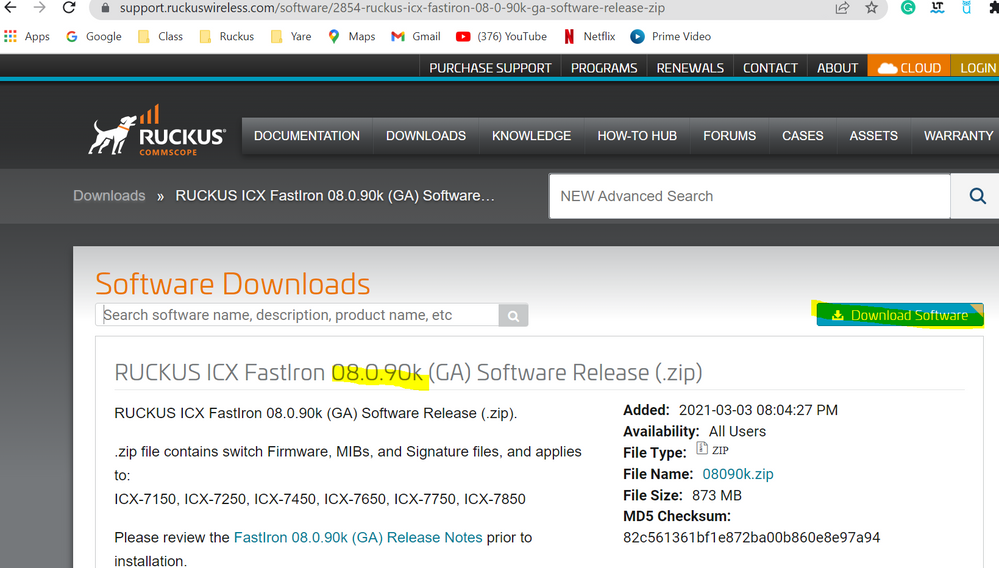This screenshot has width=999, height=568.
Task: Click the LOGIN button
Action: click(x=977, y=67)
